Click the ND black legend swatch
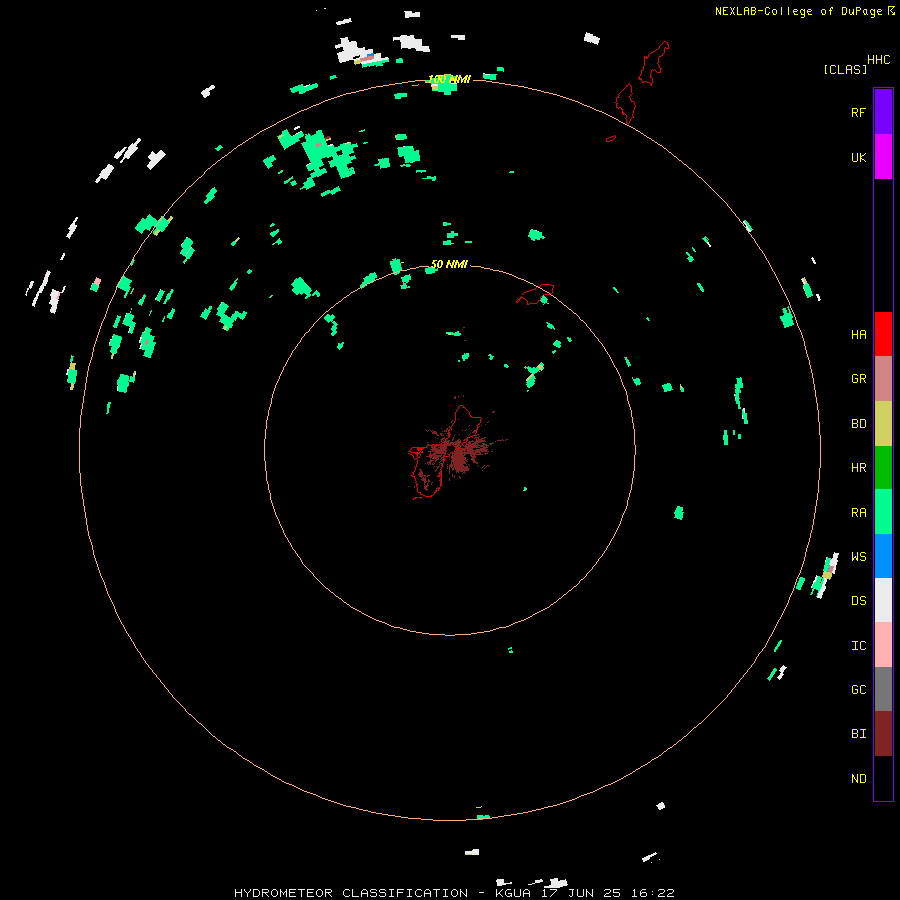This screenshot has height=900, width=900. 883,778
